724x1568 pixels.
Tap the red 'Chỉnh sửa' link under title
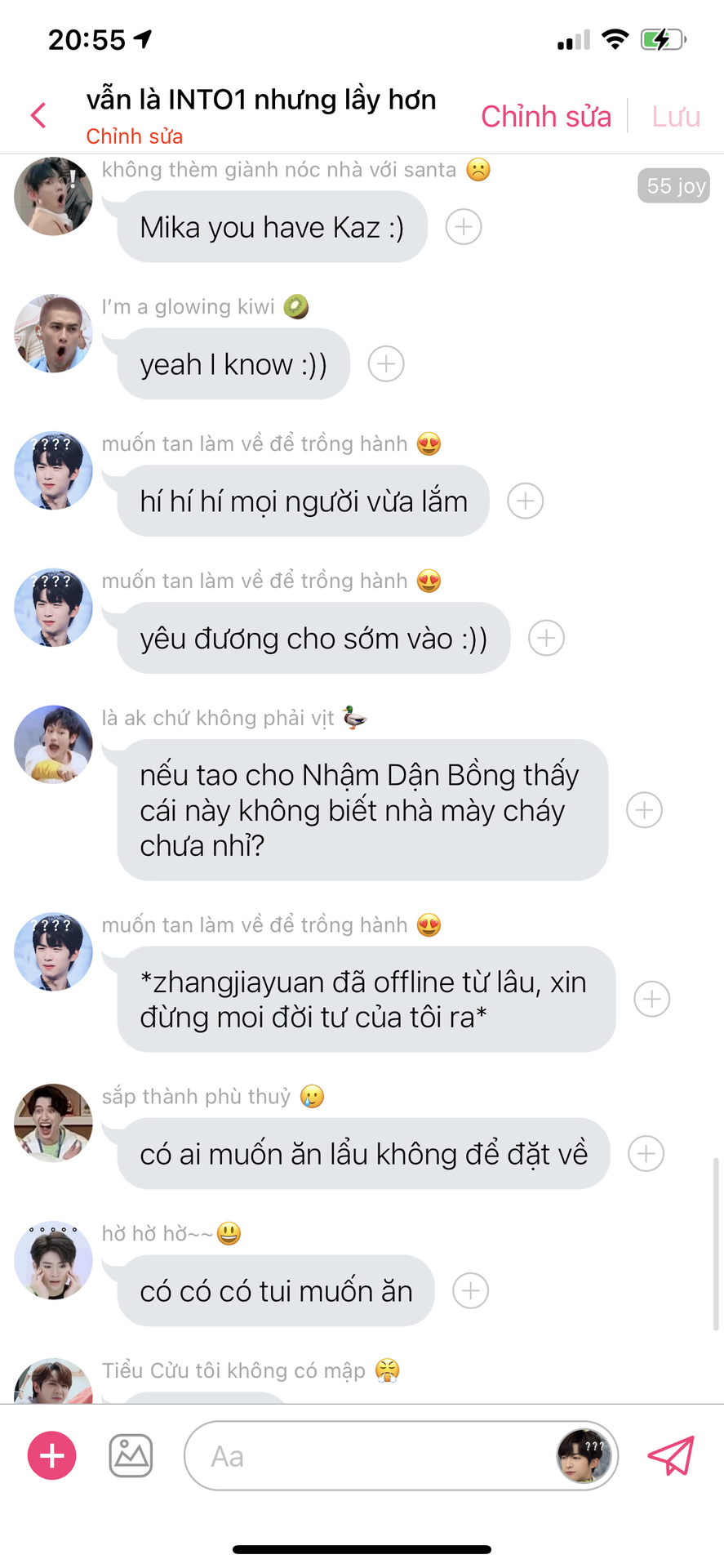(x=135, y=136)
